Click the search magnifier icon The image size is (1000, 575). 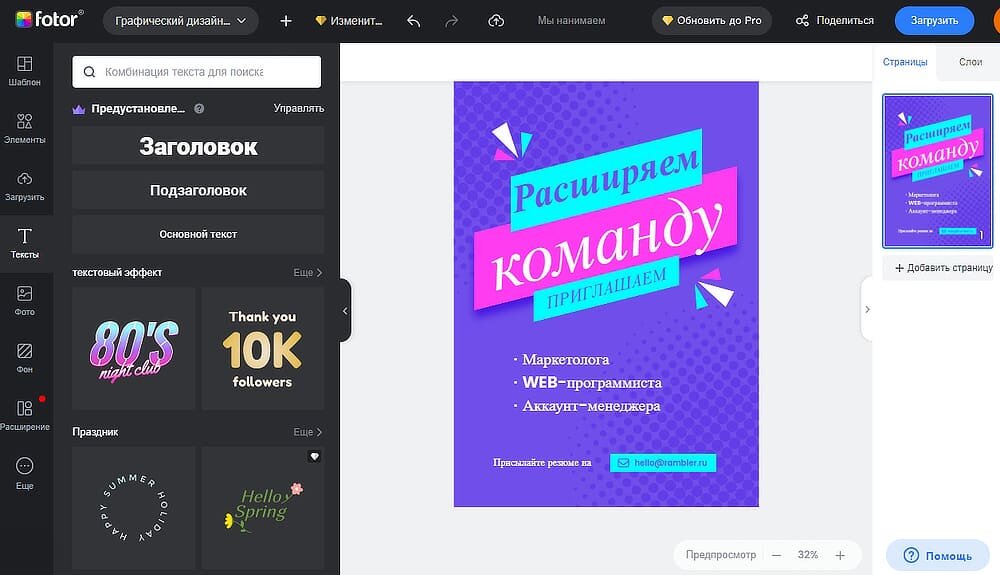89,71
